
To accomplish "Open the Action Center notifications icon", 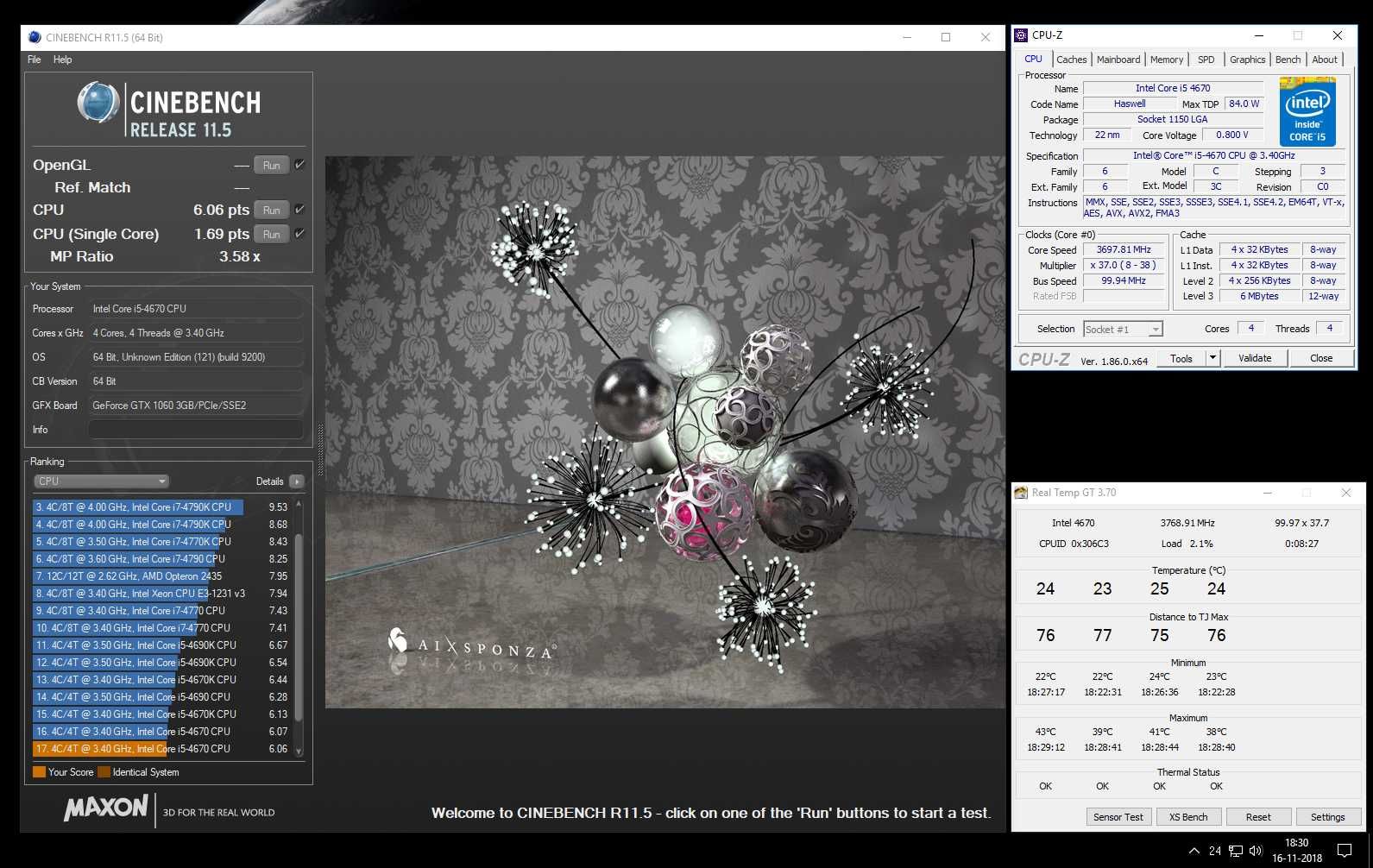I will click(1345, 851).
